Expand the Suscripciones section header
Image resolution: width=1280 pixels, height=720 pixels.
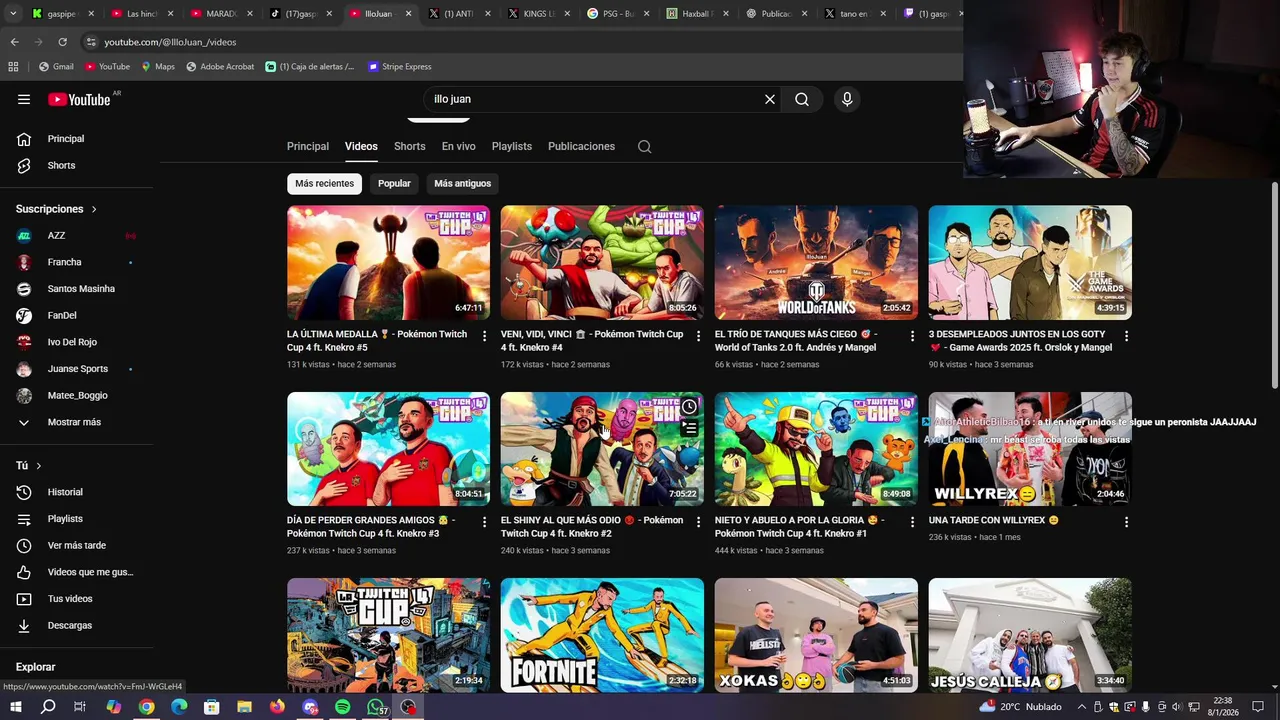[x=56, y=209]
